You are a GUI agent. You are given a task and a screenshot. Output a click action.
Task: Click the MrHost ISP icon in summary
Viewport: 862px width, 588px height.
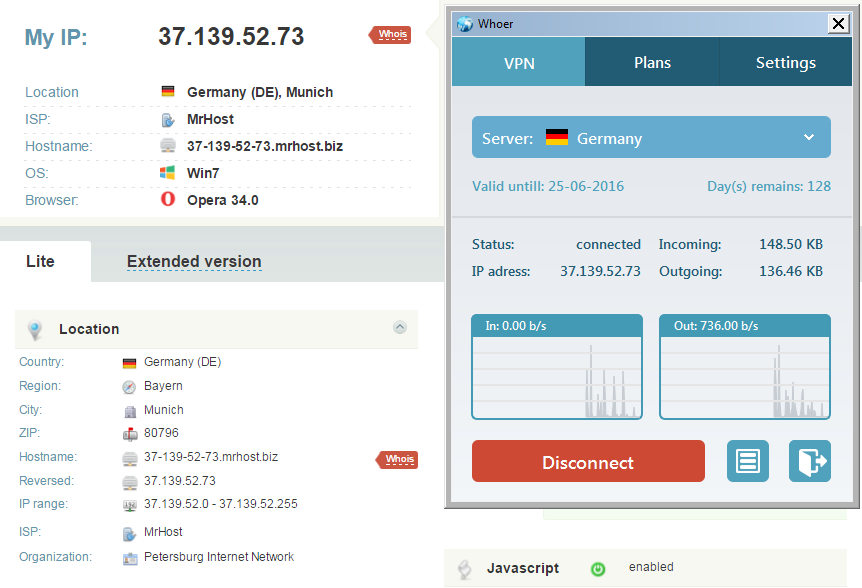(168, 119)
